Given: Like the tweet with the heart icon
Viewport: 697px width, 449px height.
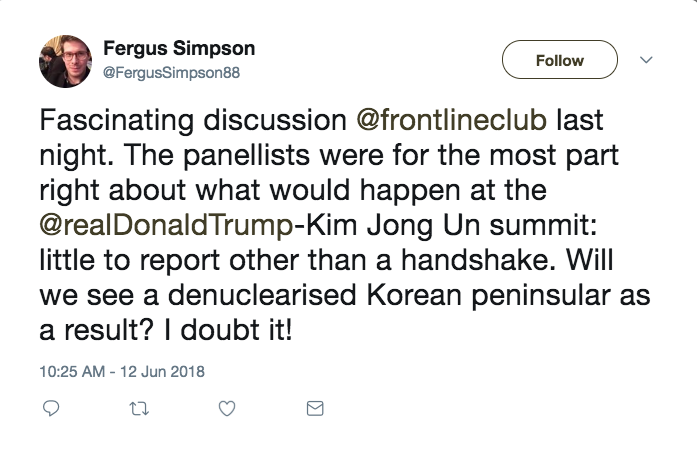Looking at the screenshot, I should click(227, 408).
